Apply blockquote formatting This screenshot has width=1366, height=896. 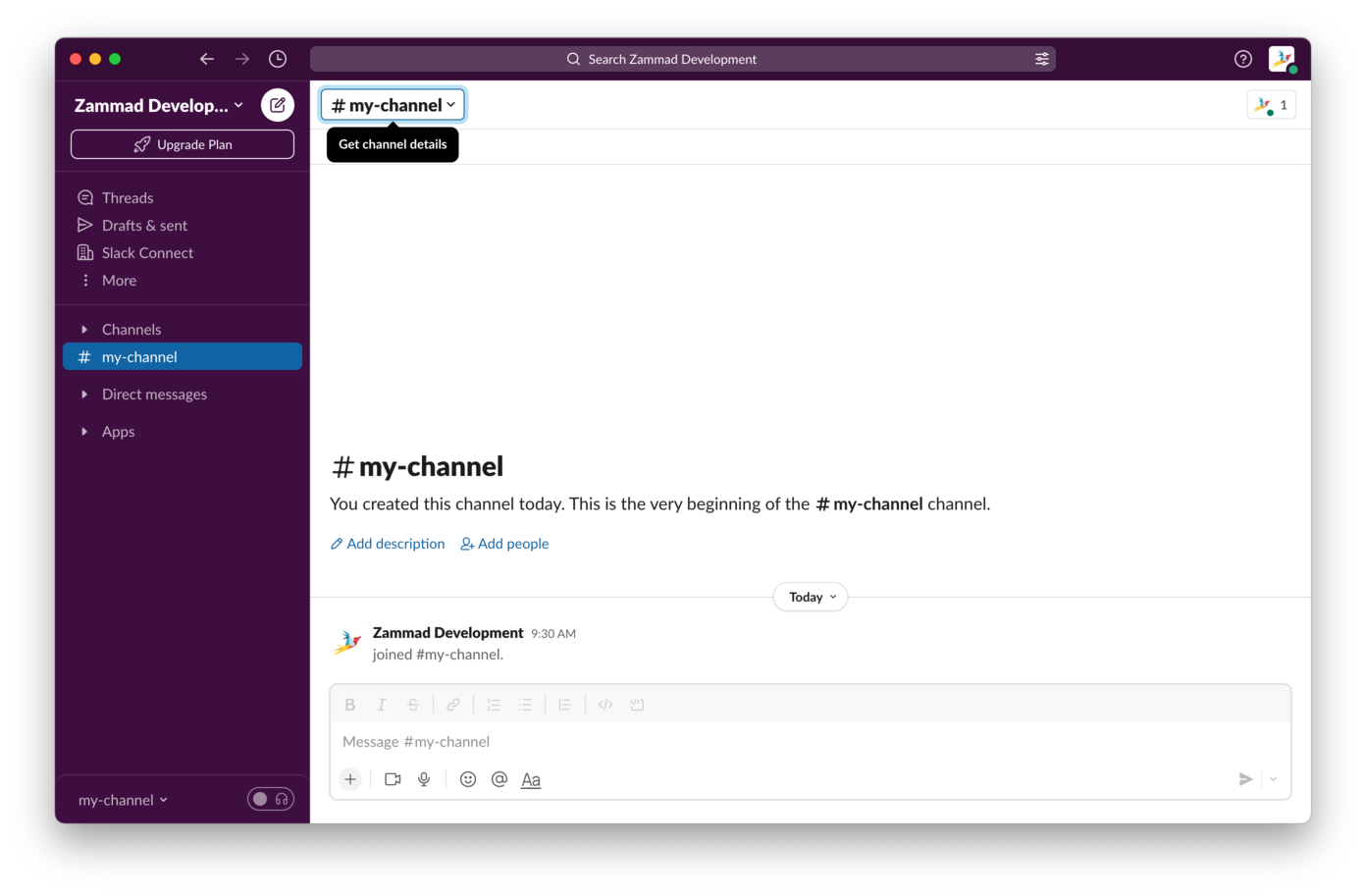[565, 705]
